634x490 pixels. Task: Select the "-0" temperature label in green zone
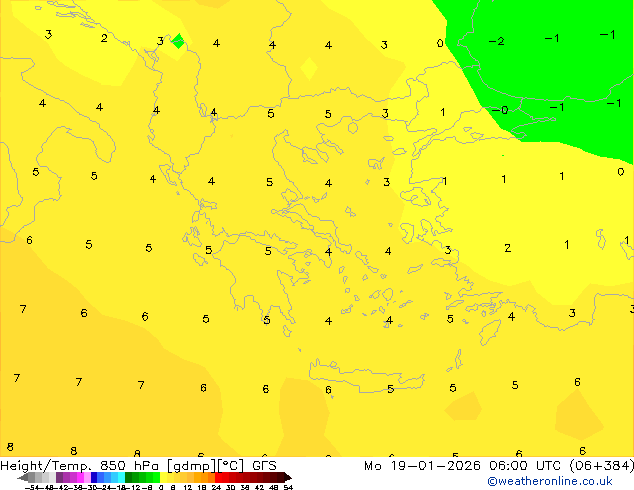(x=500, y=110)
